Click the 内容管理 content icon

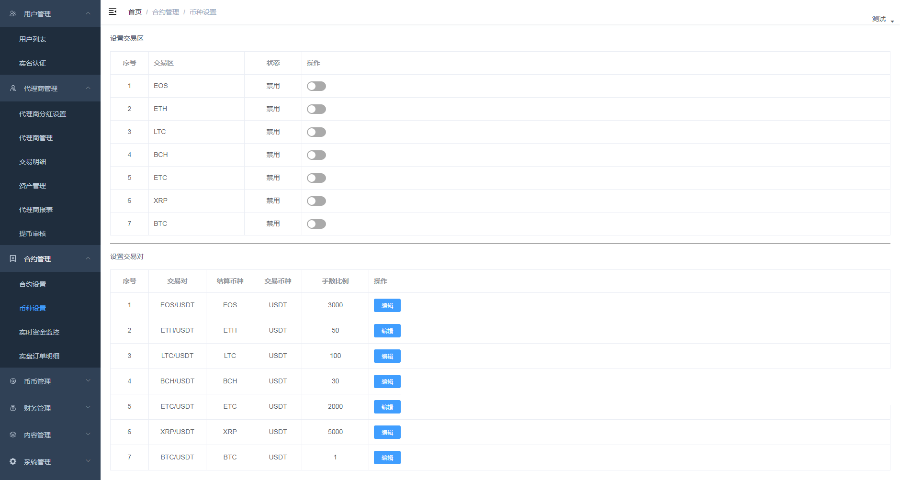tap(13, 435)
